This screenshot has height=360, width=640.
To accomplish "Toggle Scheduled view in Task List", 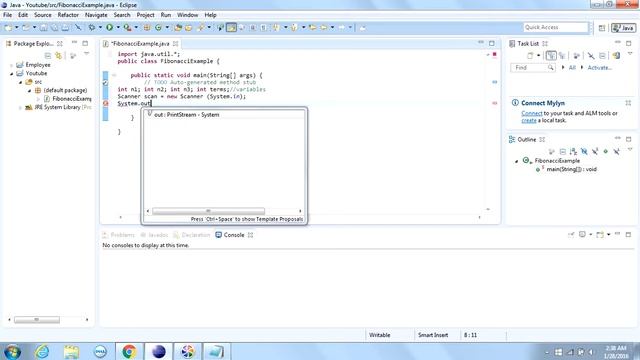I will (x=562, y=56).
